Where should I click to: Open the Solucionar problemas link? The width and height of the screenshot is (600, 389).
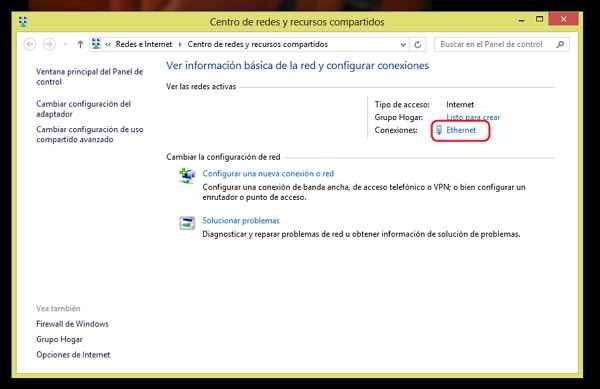tap(241, 221)
